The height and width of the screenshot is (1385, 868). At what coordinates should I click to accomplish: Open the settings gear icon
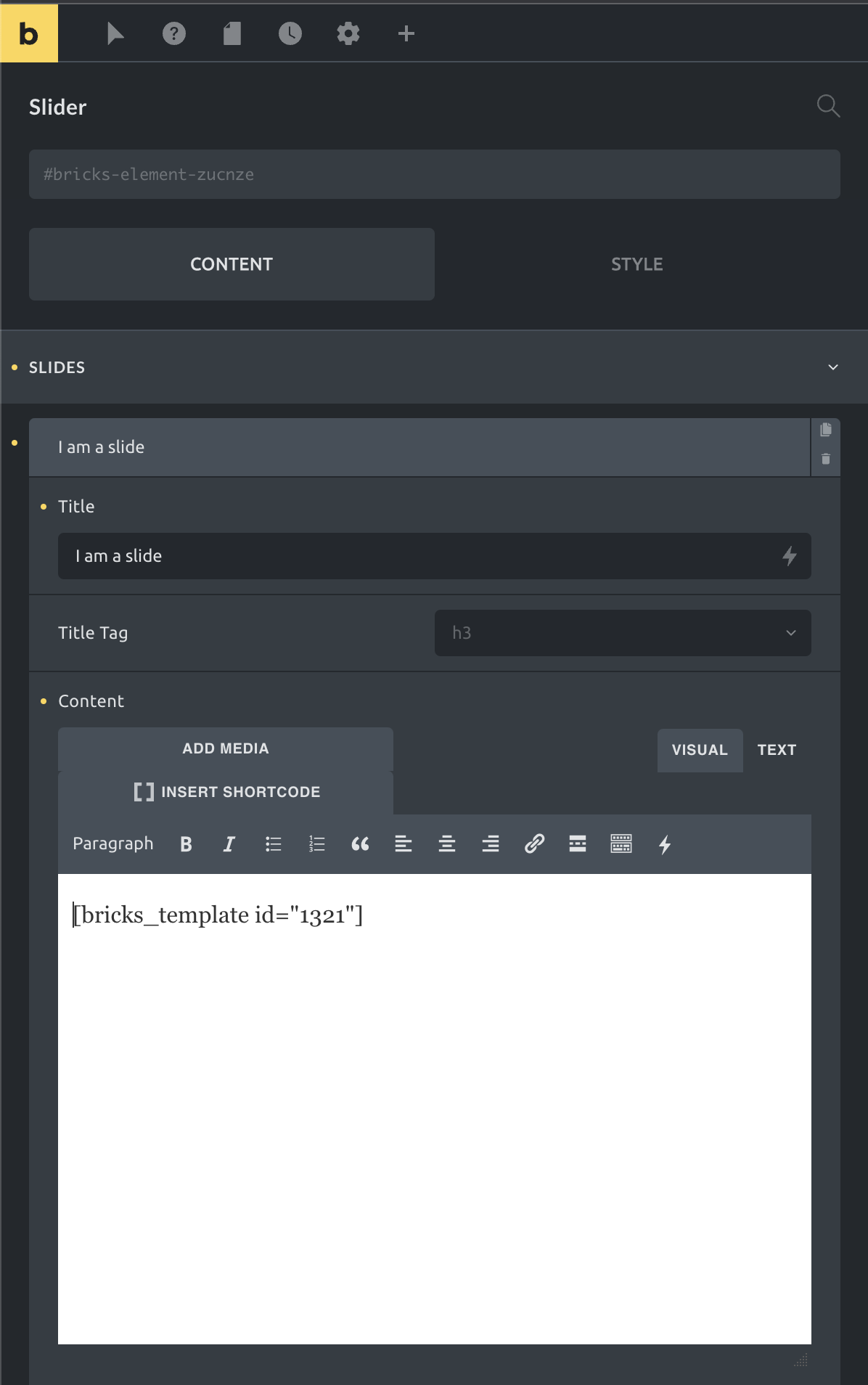click(348, 33)
